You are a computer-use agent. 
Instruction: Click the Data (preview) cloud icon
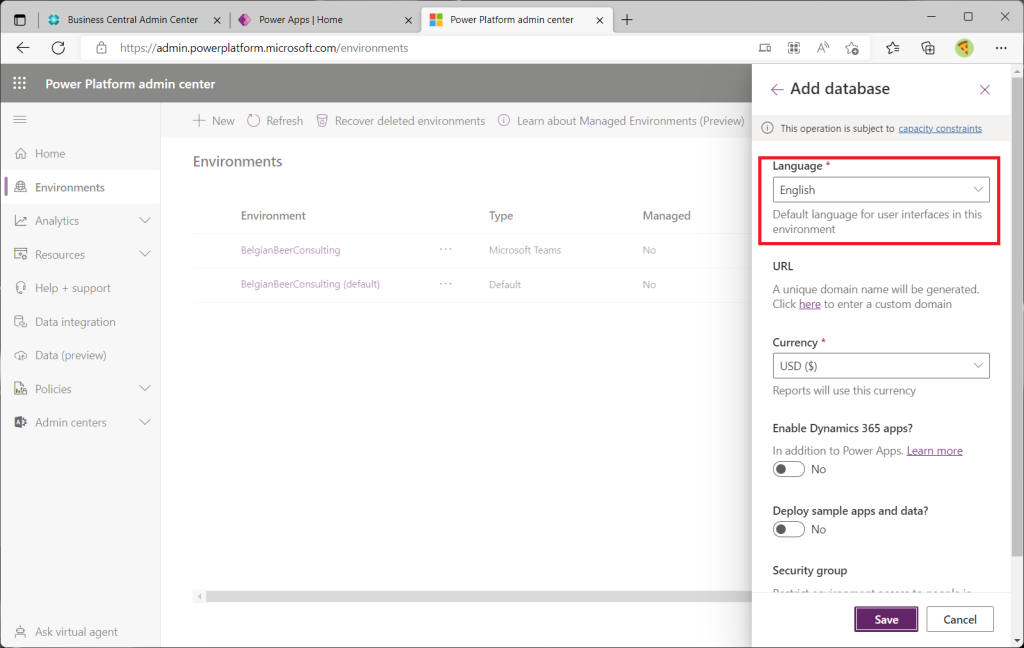pyautogui.click(x=21, y=355)
